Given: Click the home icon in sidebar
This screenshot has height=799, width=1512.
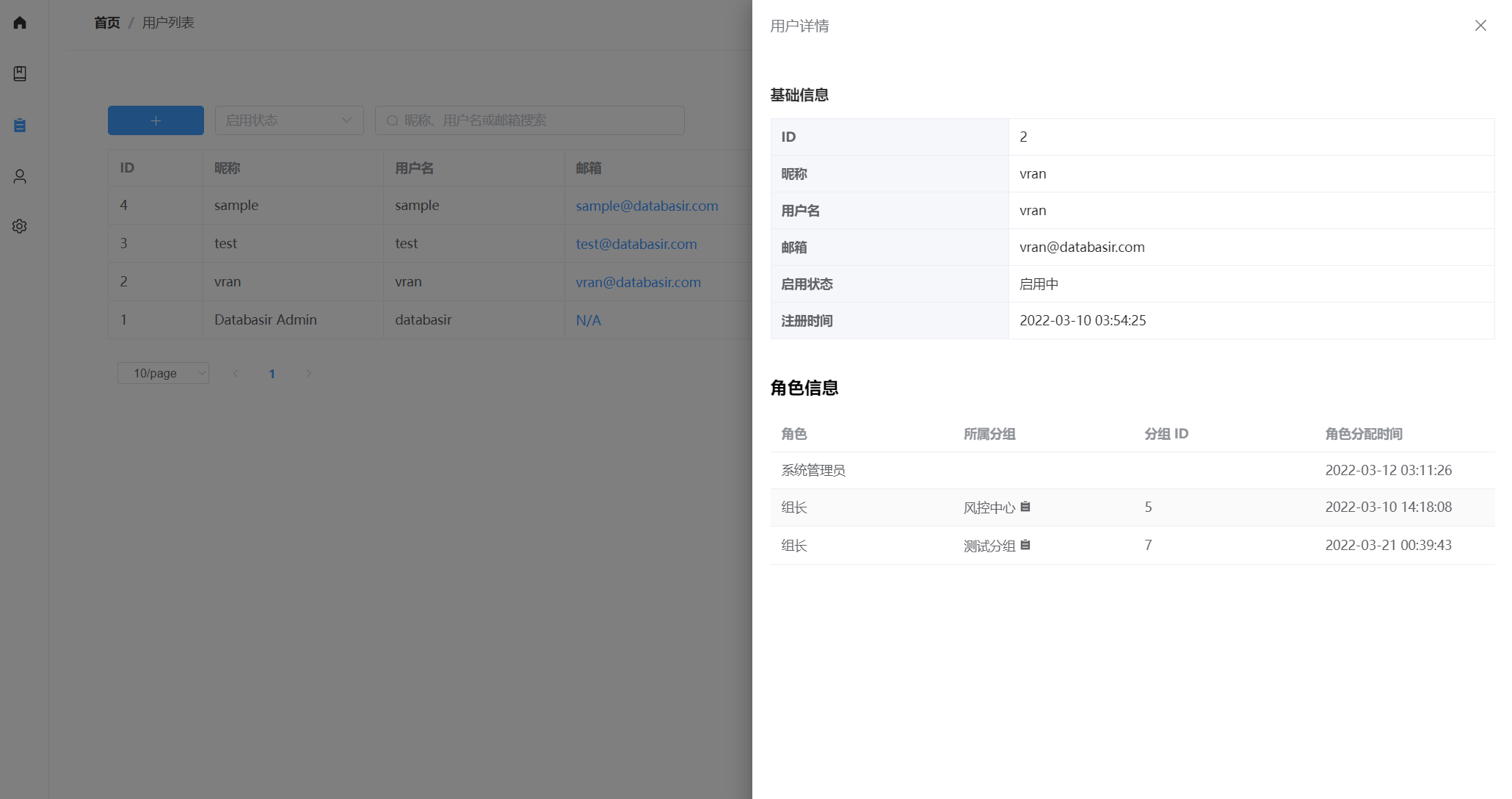Looking at the screenshot, I should point(20,23).
